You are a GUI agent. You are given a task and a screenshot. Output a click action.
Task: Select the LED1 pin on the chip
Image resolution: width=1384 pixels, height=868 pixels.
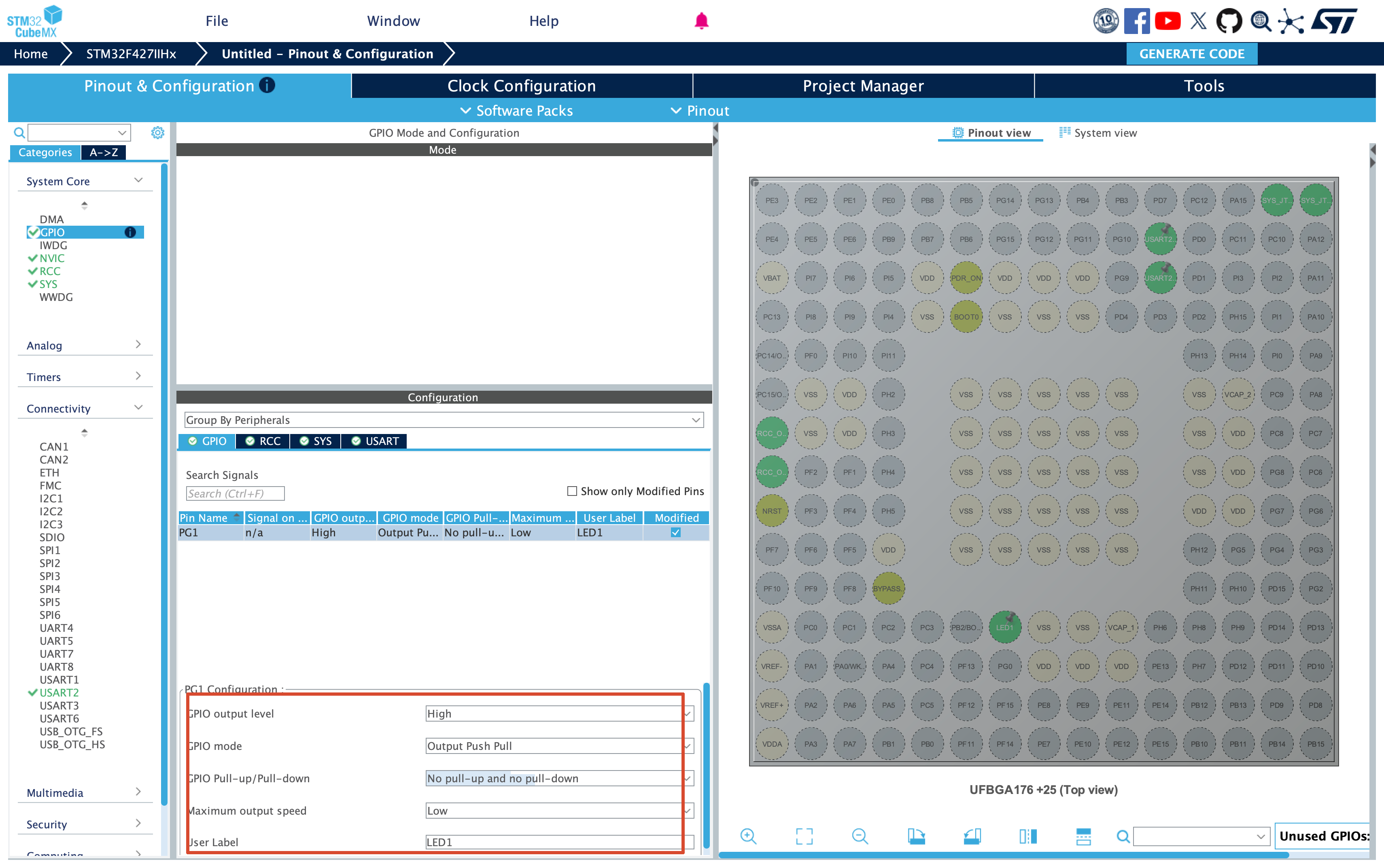coord(1005,627)
